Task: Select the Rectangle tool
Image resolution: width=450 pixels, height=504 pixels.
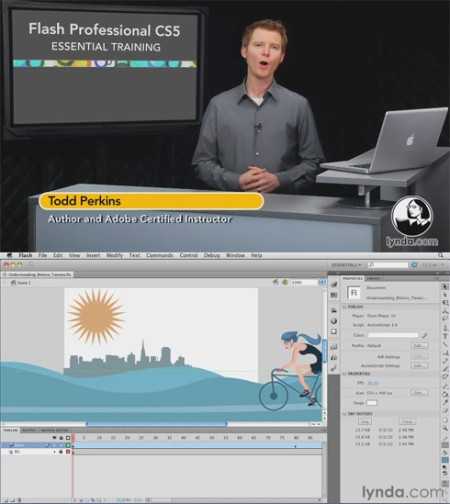Action: (x=445, y=353)
